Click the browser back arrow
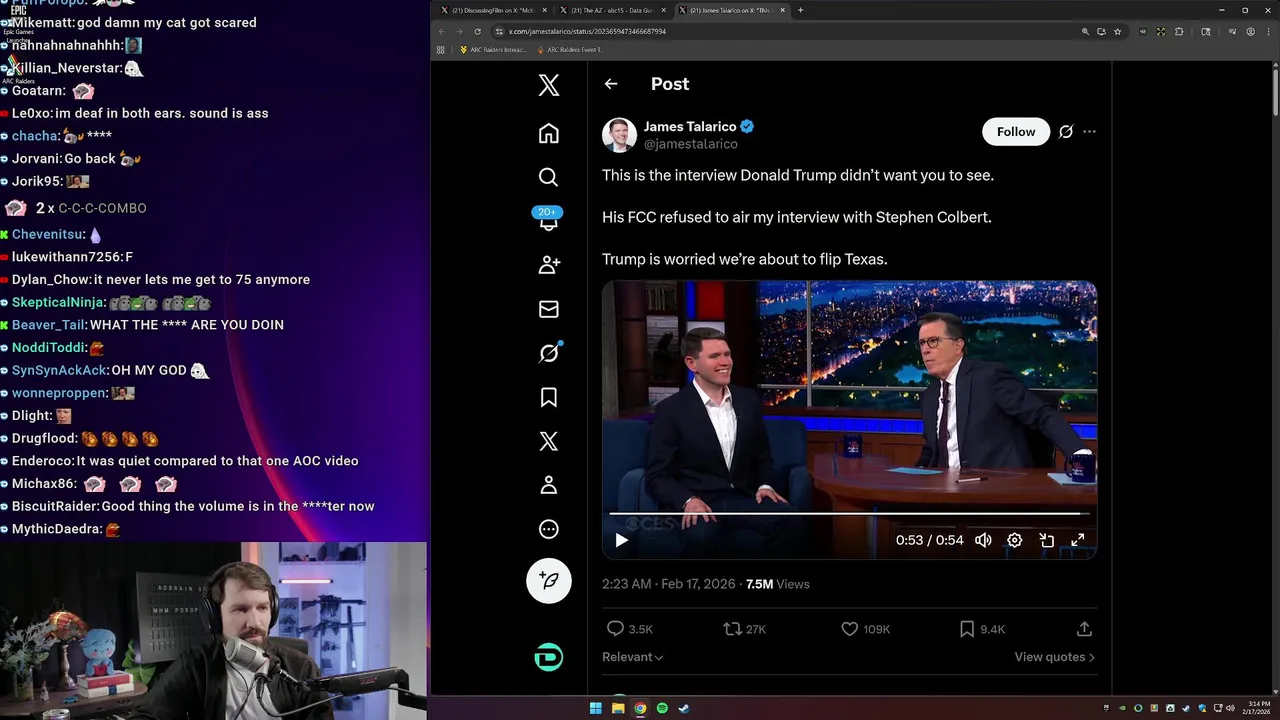 441,31
